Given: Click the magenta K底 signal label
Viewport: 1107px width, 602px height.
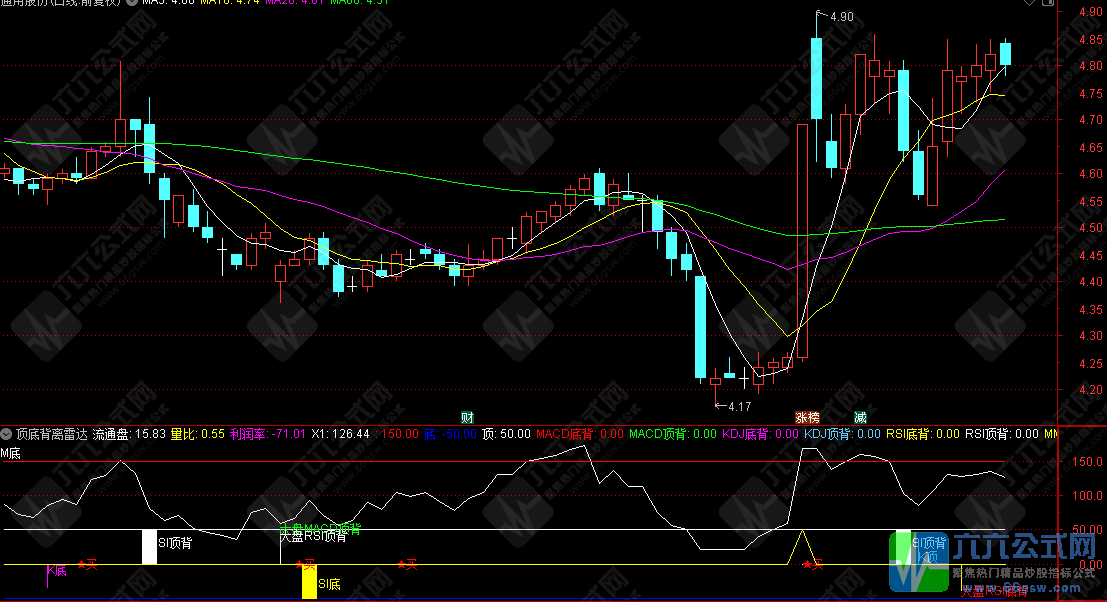Looking at the screenshot, I should coord(56,571).
